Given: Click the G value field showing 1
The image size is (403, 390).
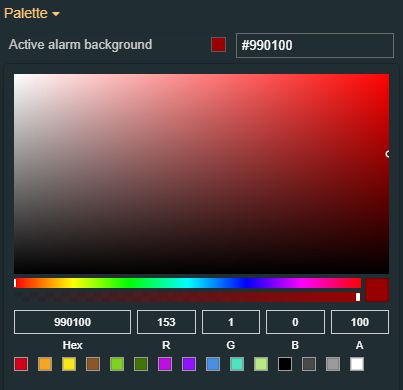Looking at the screenshot, I should (x=231, y=322).
